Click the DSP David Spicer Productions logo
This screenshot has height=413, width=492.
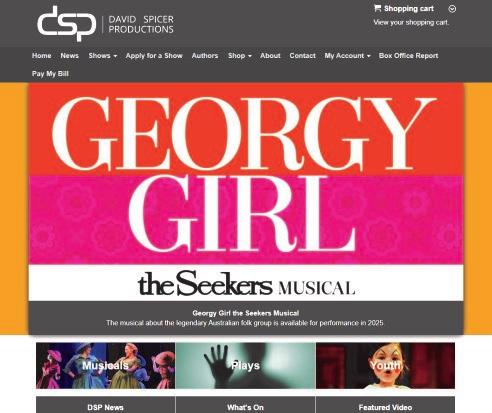(105, 24)
